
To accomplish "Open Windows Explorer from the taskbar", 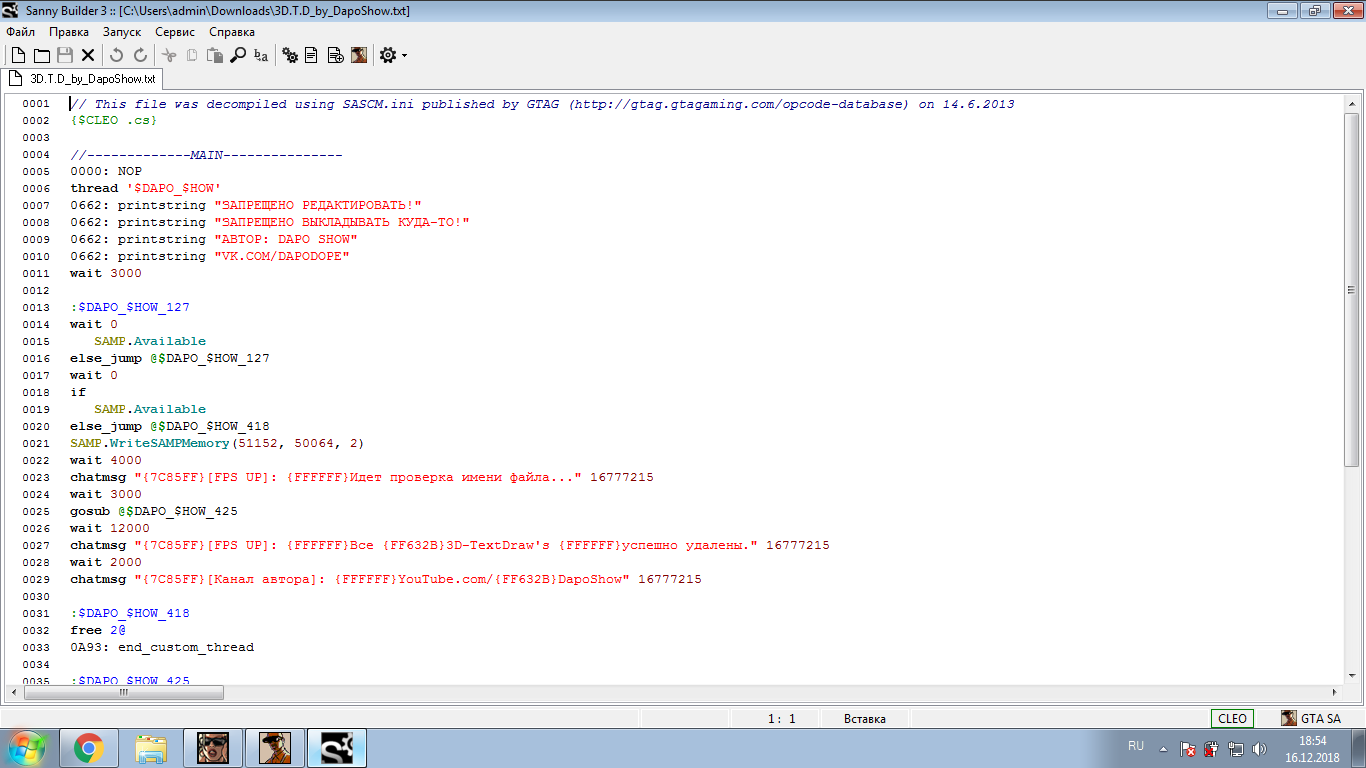I will 151,748.
